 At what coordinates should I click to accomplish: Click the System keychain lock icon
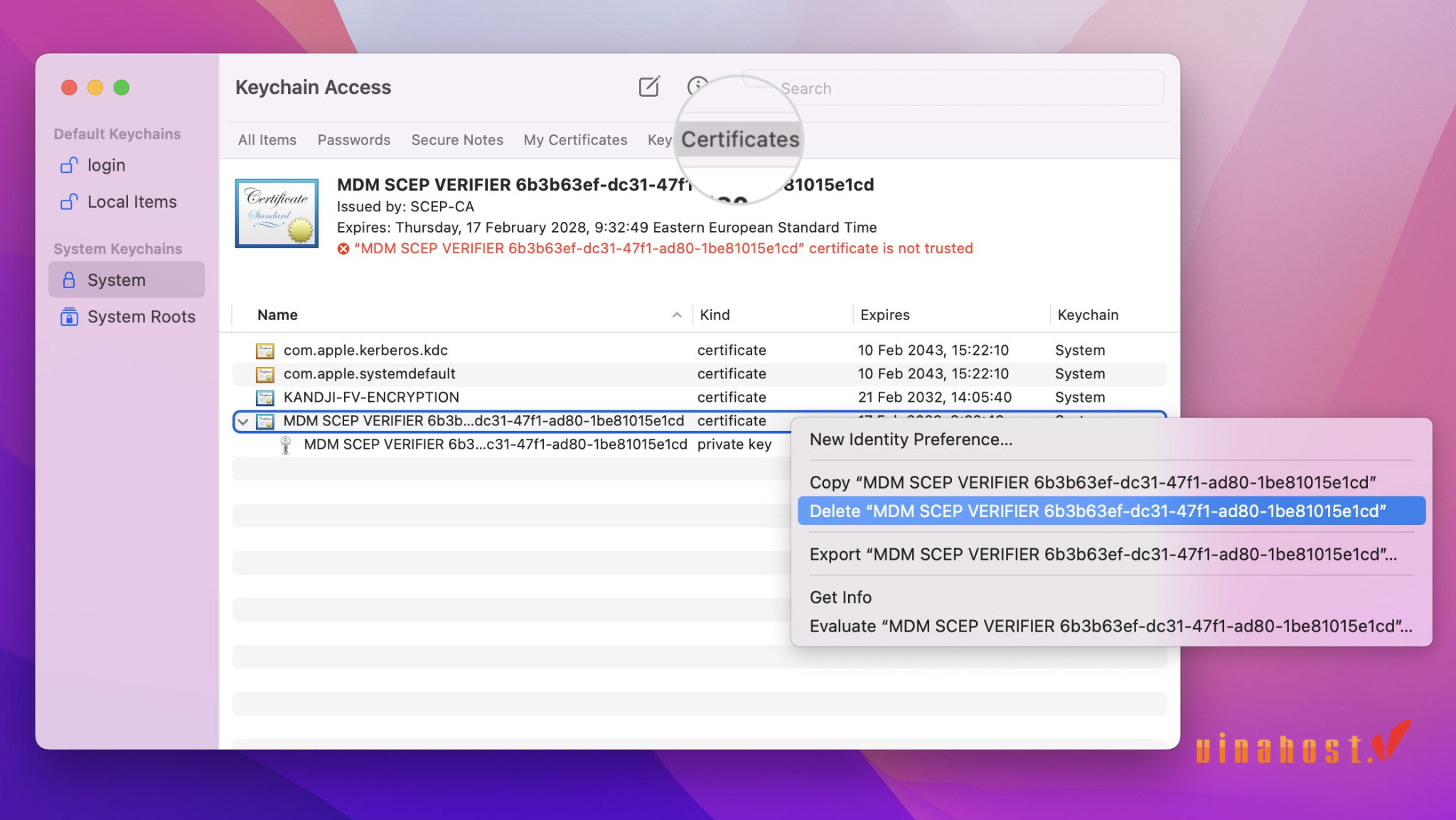69,280
